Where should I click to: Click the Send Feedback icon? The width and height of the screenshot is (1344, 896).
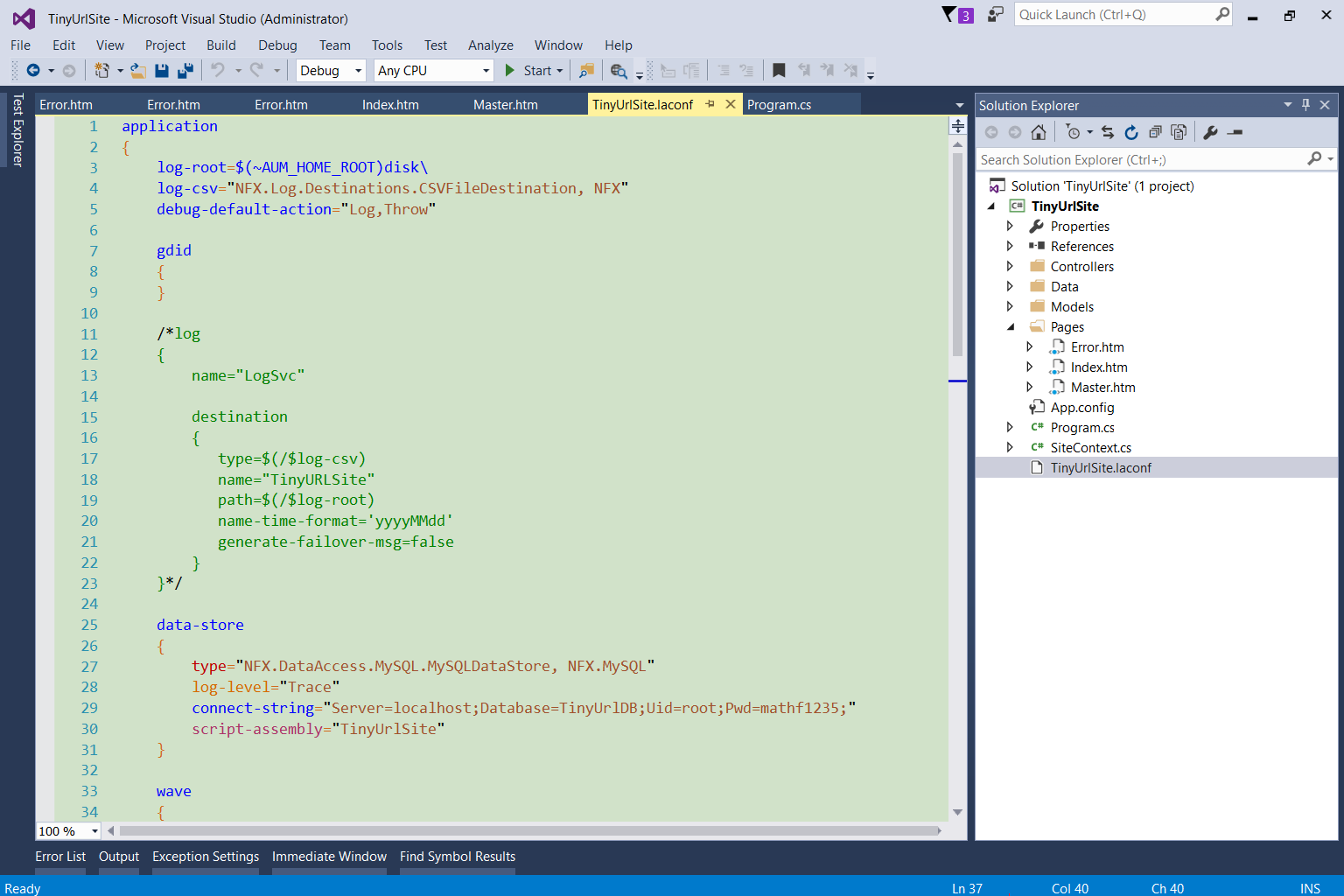tap(996, 14)
